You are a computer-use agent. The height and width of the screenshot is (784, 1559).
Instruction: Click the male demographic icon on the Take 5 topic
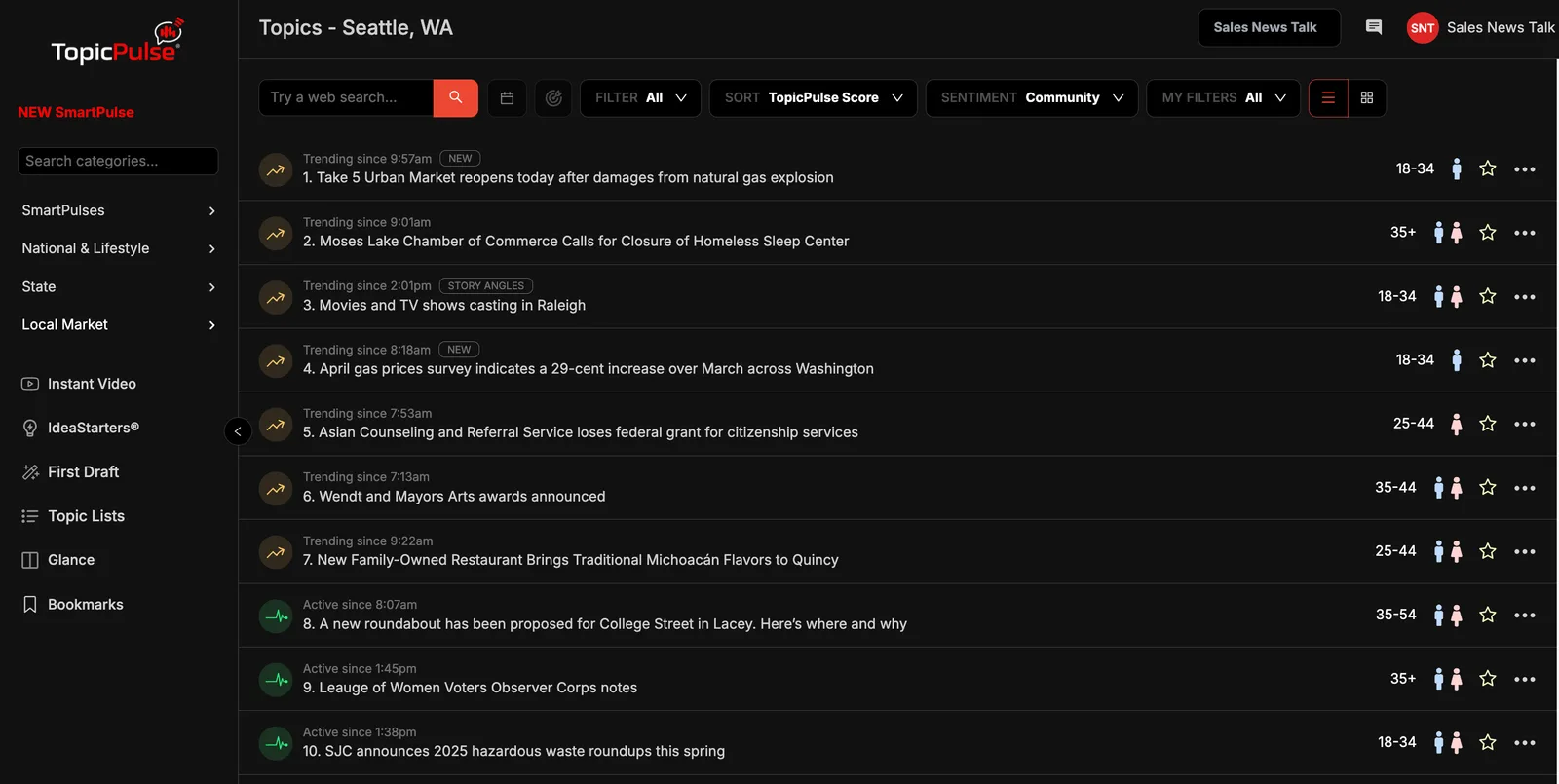pos(1457,168)
